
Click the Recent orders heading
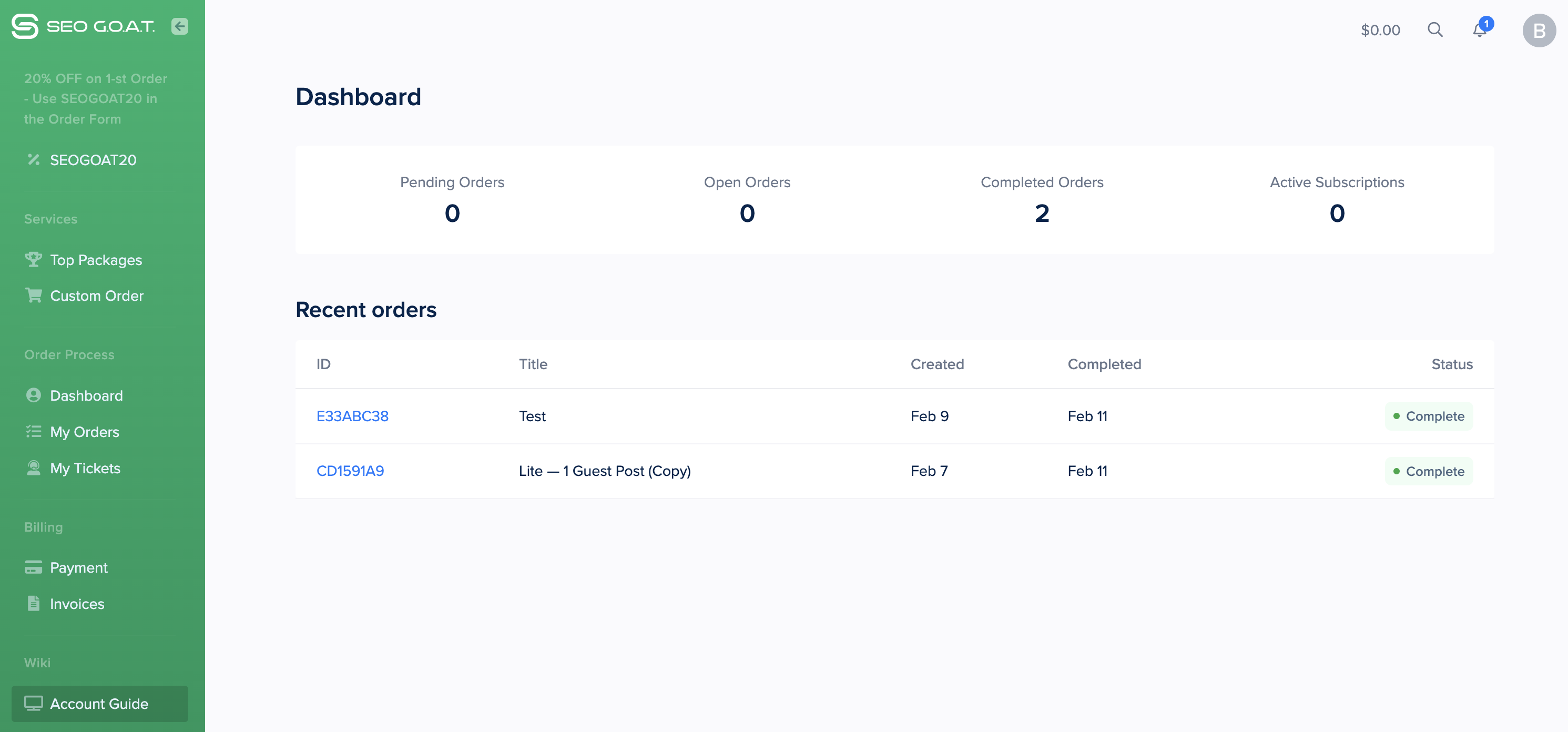pos(366,309)
